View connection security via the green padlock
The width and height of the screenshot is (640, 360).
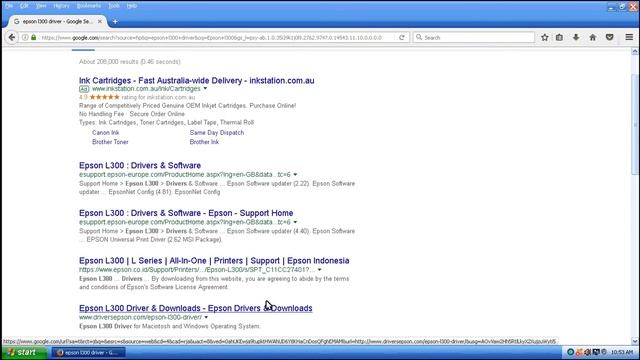tap(33, 38)
